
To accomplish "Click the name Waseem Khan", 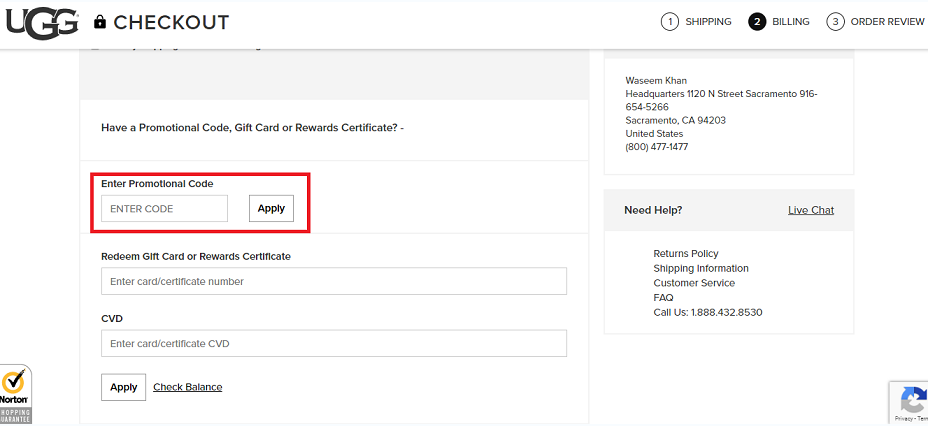I will (x=656, y=80).
